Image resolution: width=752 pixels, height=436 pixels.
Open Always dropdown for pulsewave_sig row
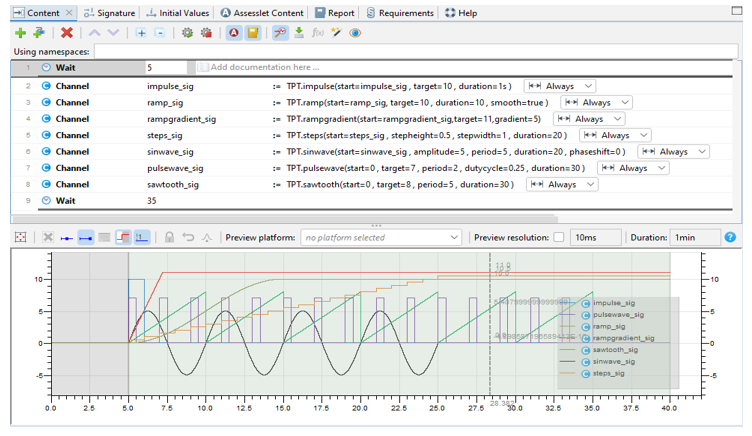tap(634, 168)
